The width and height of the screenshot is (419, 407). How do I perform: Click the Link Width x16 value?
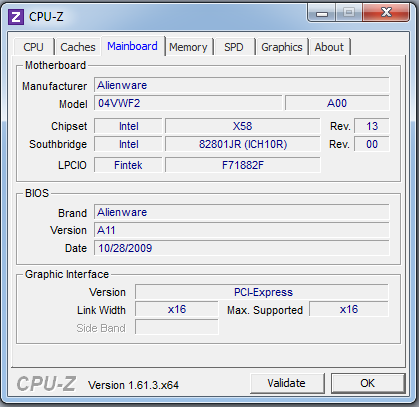tap(177, 309)
